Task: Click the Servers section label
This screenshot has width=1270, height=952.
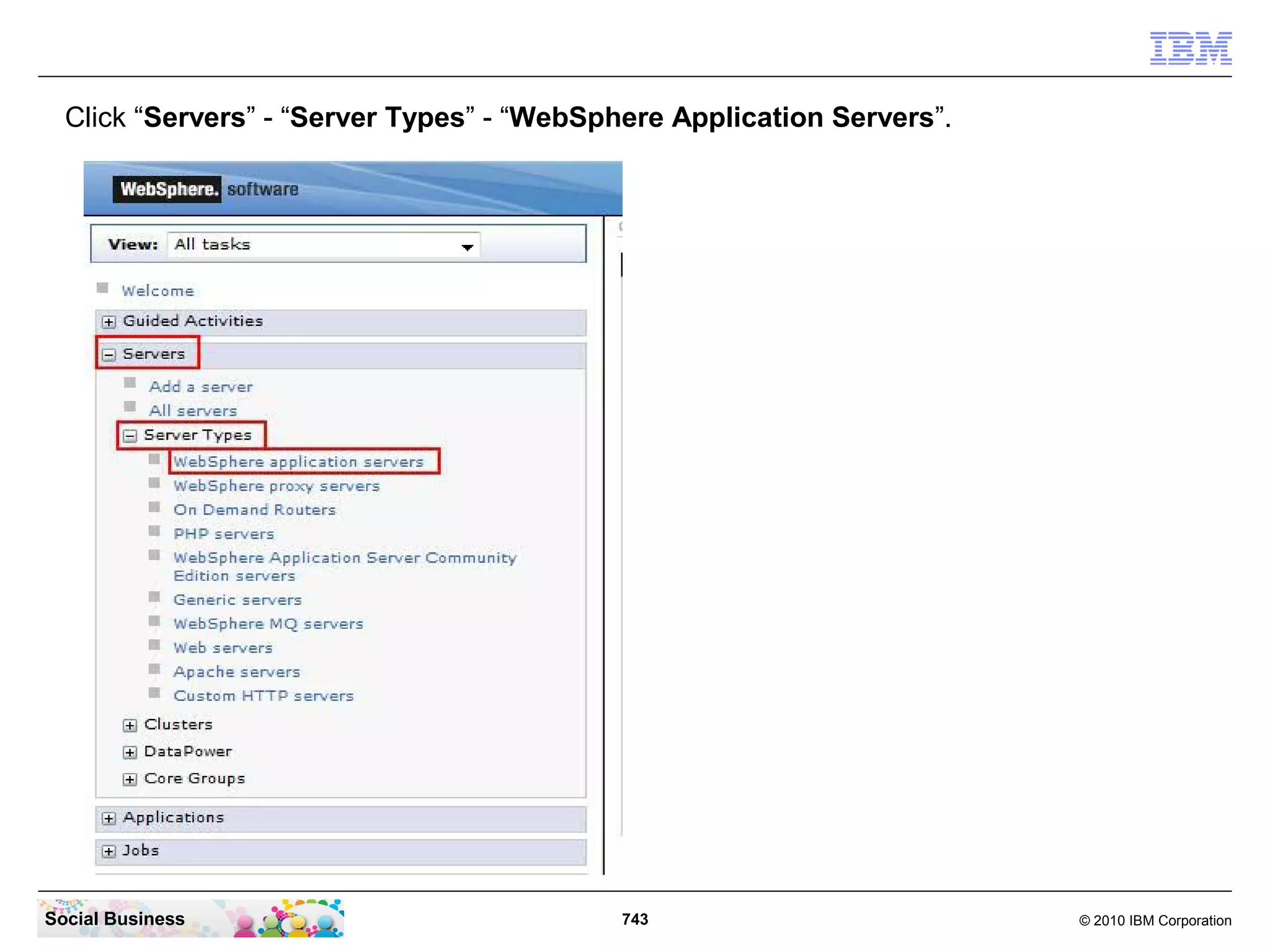Action: pos(154,354)
